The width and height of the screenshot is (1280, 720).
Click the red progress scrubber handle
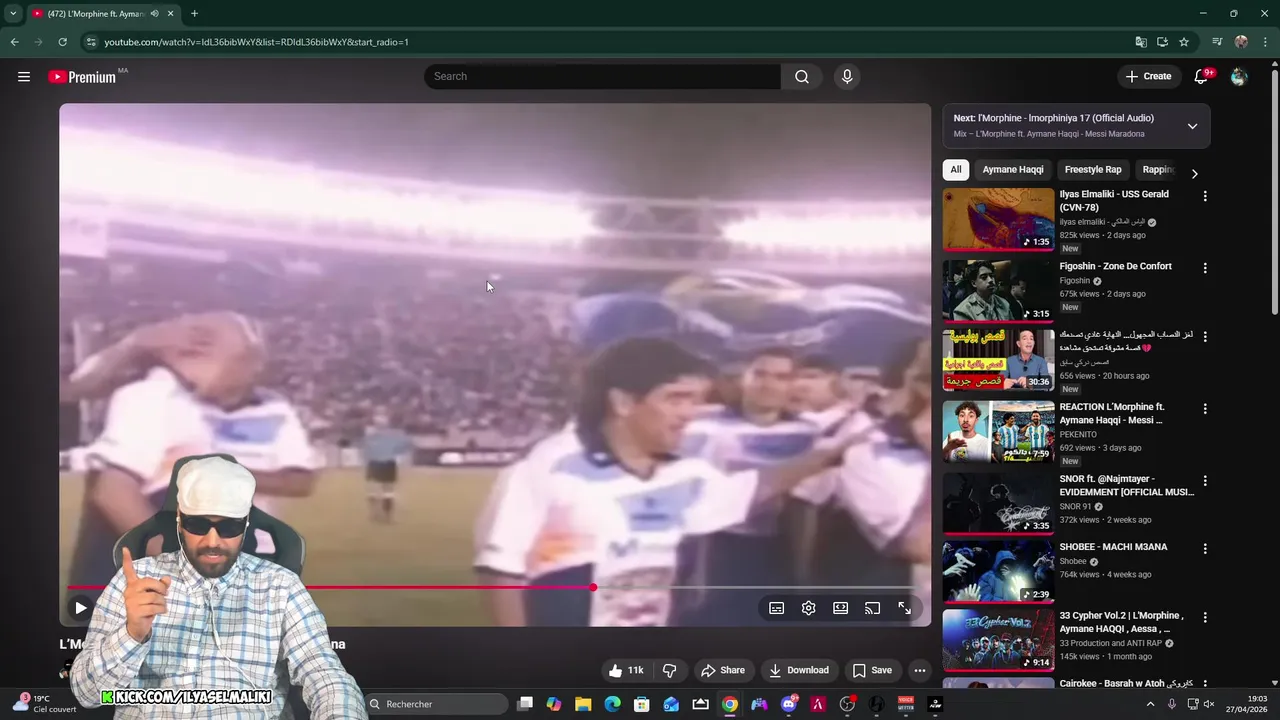(593, 587)
